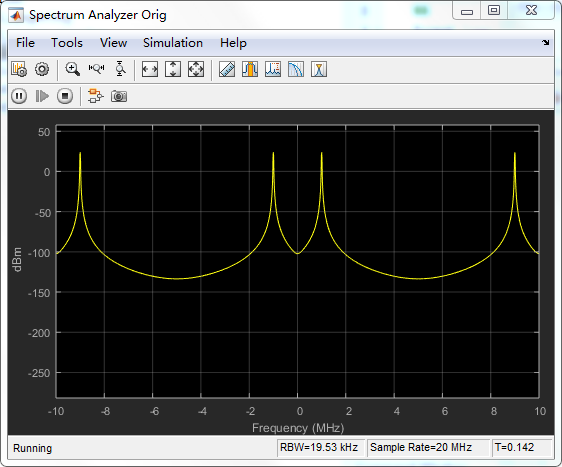This screenshot has width=562, height=467.
Task: Take snapshot with camera icon
Action: pyautogui.click(x=119, y=96)
